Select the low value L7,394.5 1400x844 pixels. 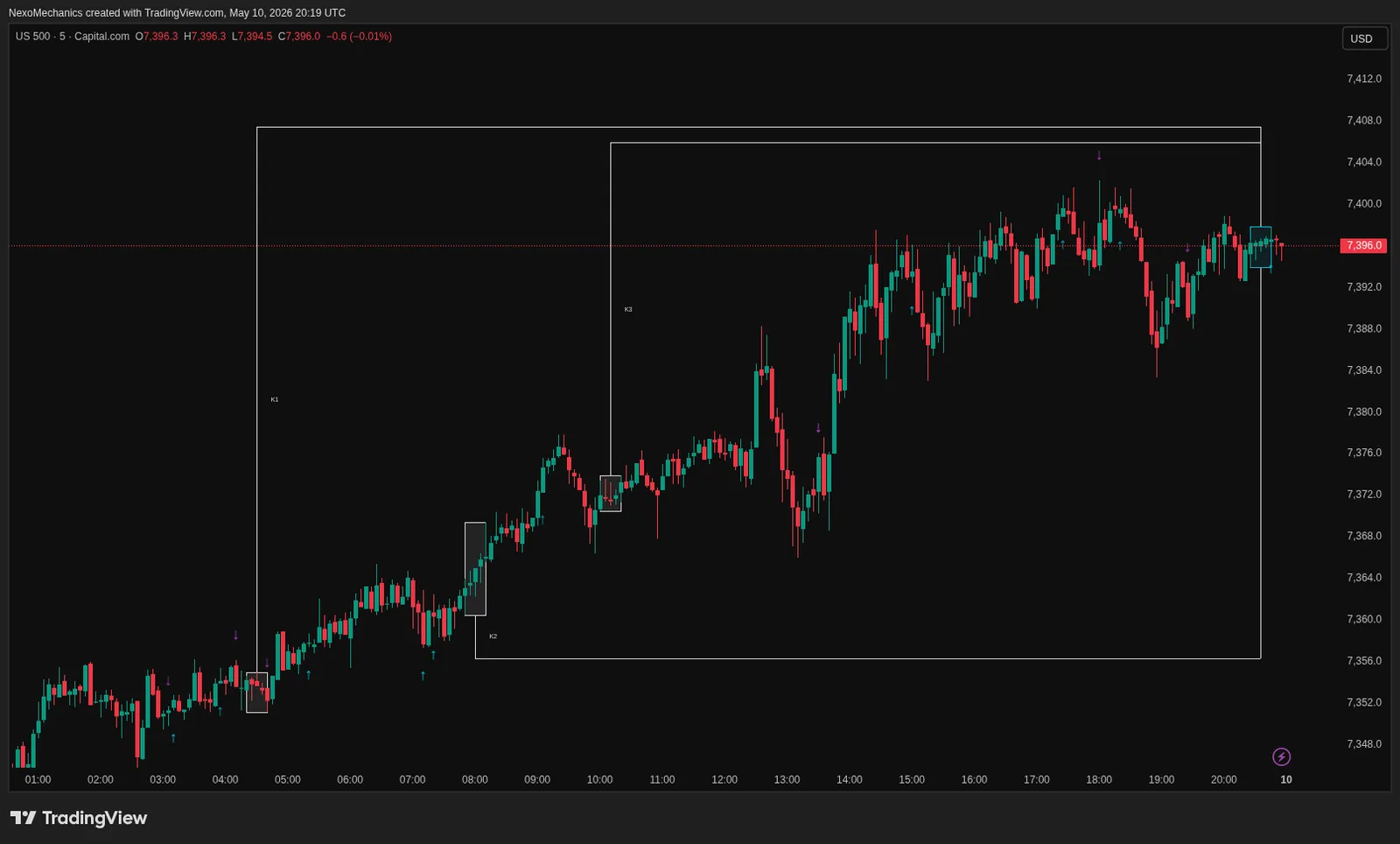252,37
